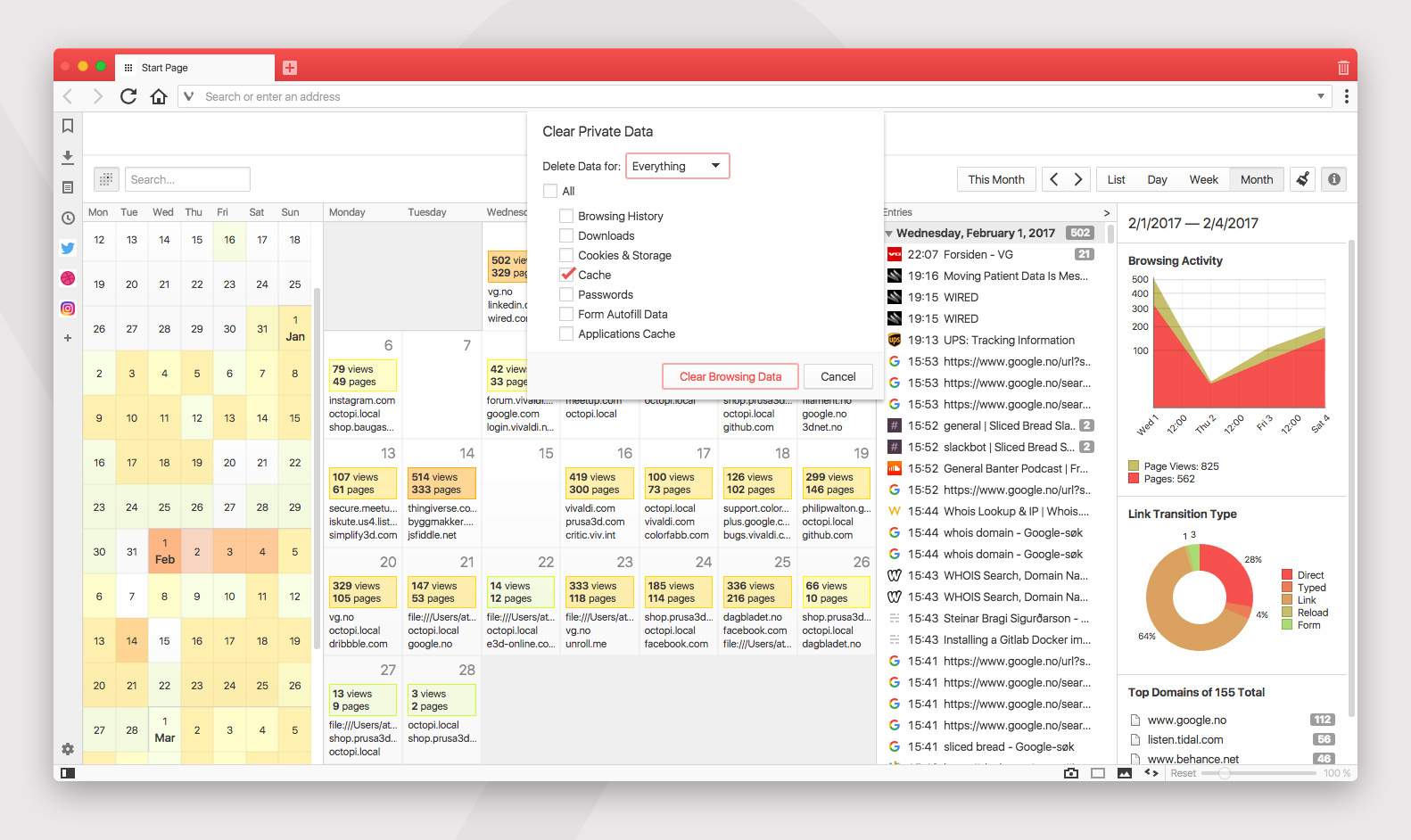Screen dimensions: 1411x840
Task: Switch to the Week view tab
Action: click(1203, 179)
